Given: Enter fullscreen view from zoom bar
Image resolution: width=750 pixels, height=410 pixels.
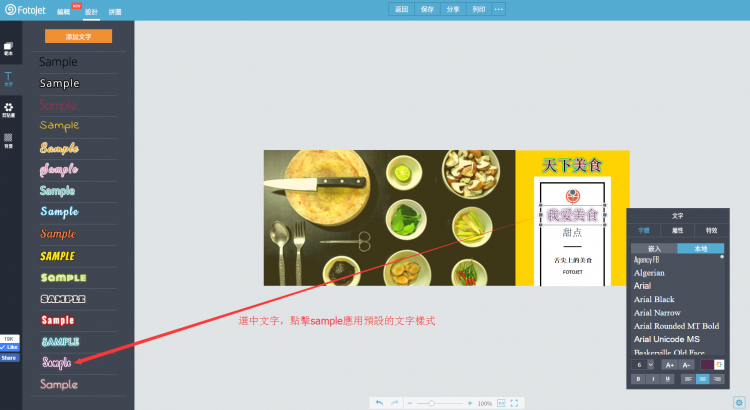Looking at the screenshot, I should 515,402.
